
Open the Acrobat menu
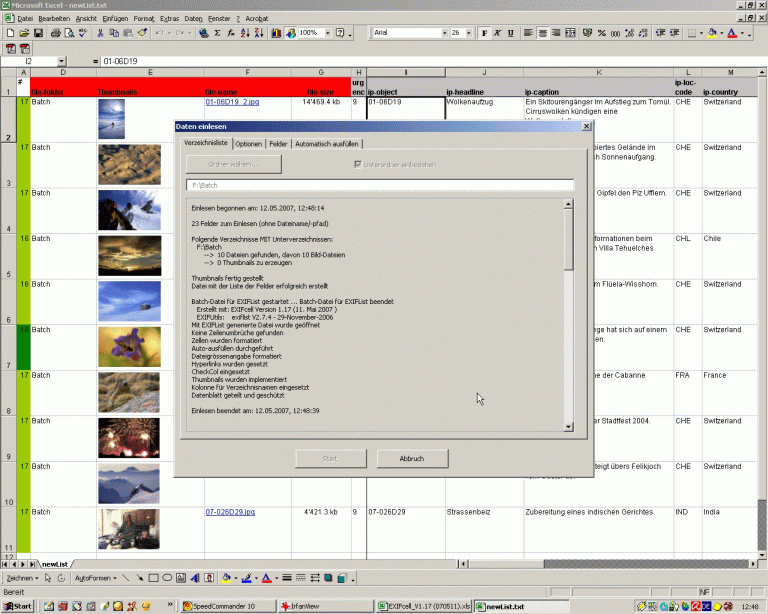pos(257,19)
